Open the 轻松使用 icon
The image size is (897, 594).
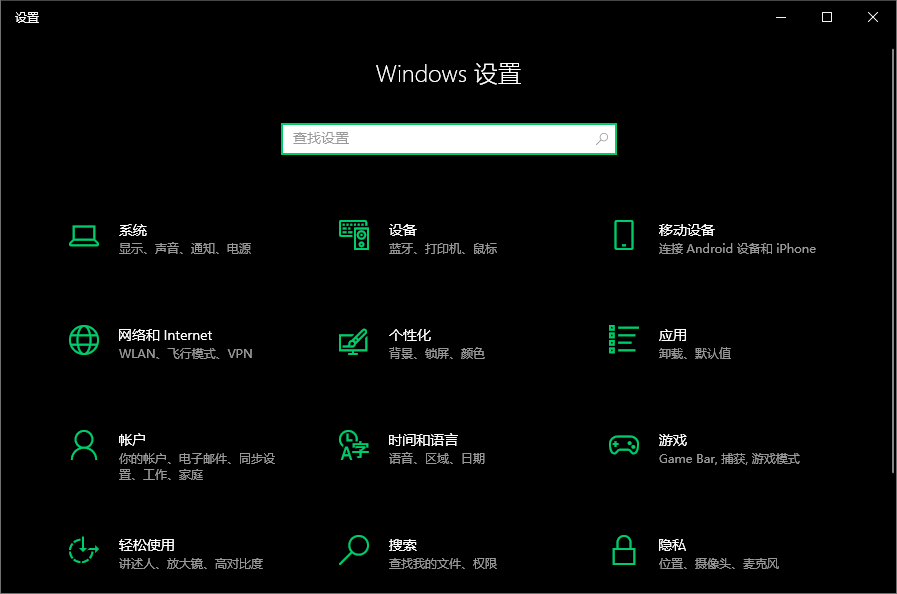[84, 550]
